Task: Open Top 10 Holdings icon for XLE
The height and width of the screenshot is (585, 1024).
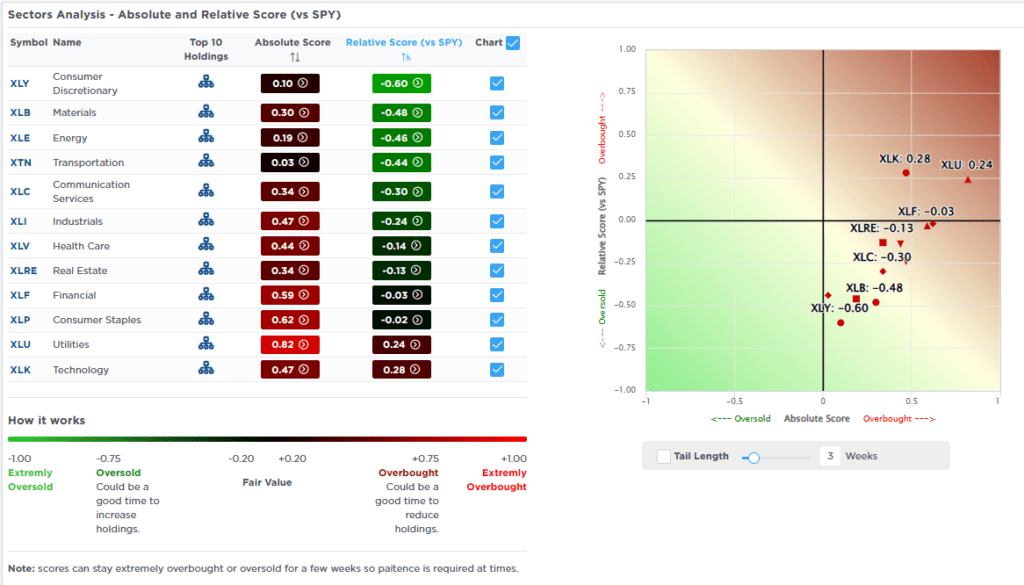Action: point(206,136)
